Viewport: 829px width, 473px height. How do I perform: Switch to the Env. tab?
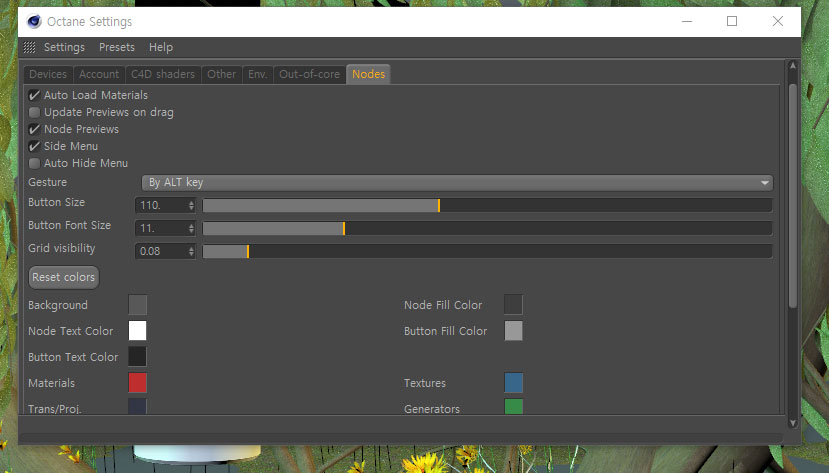pos(257,74)
